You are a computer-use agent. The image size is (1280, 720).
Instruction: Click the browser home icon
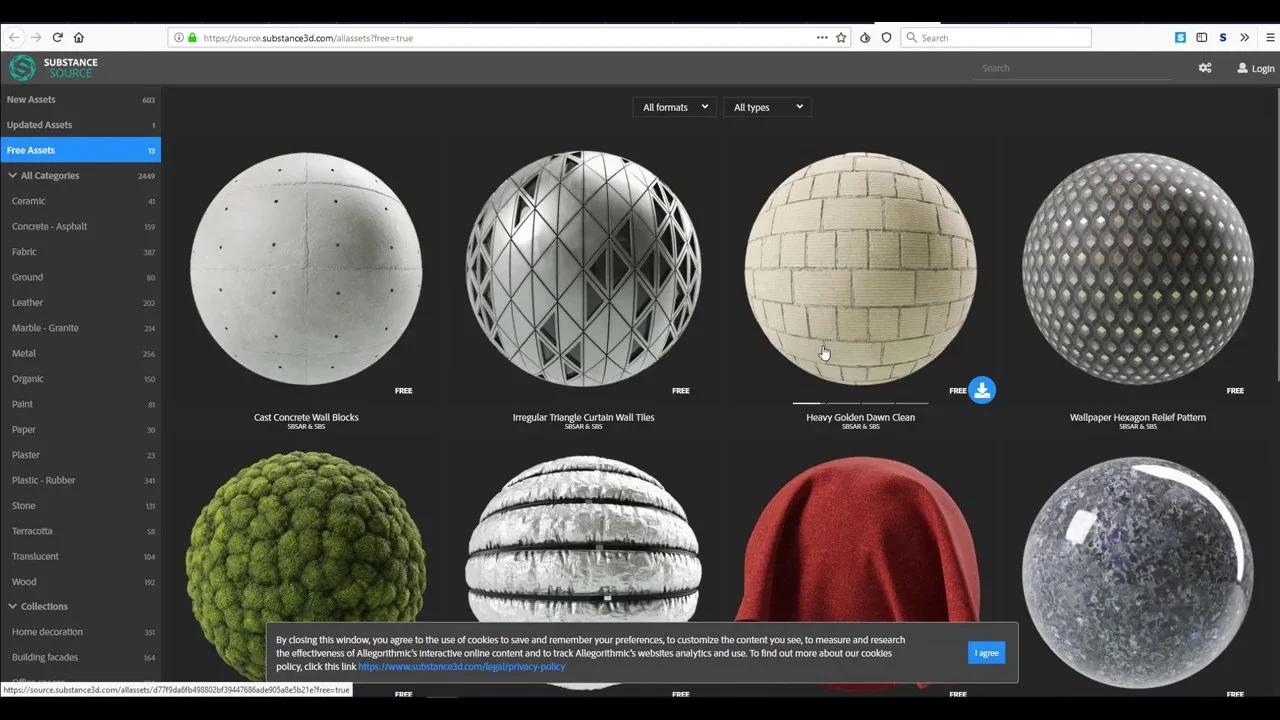tap(78, 37)
